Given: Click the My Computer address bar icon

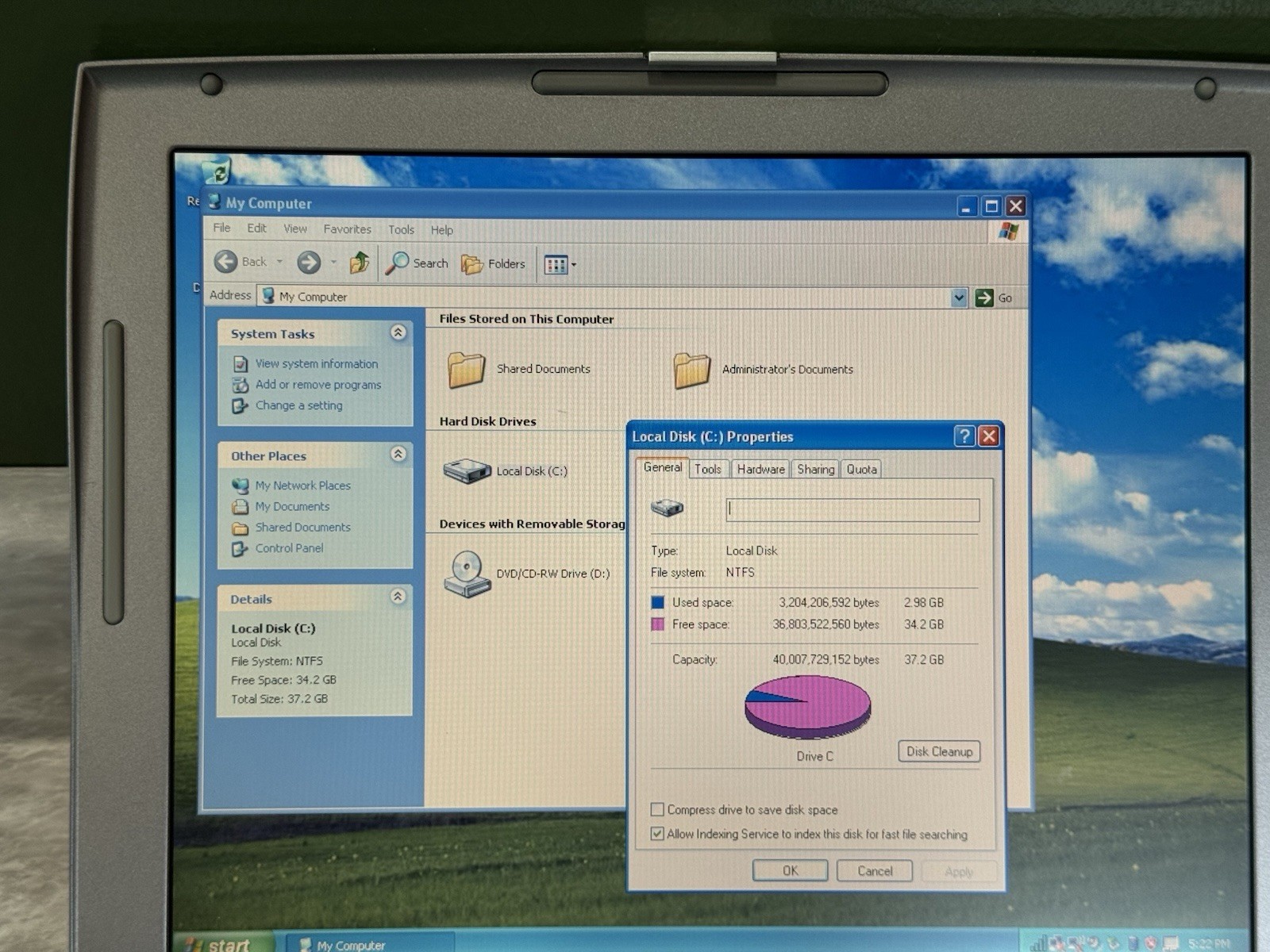Looking at the screenshot, I should point(268,296).
